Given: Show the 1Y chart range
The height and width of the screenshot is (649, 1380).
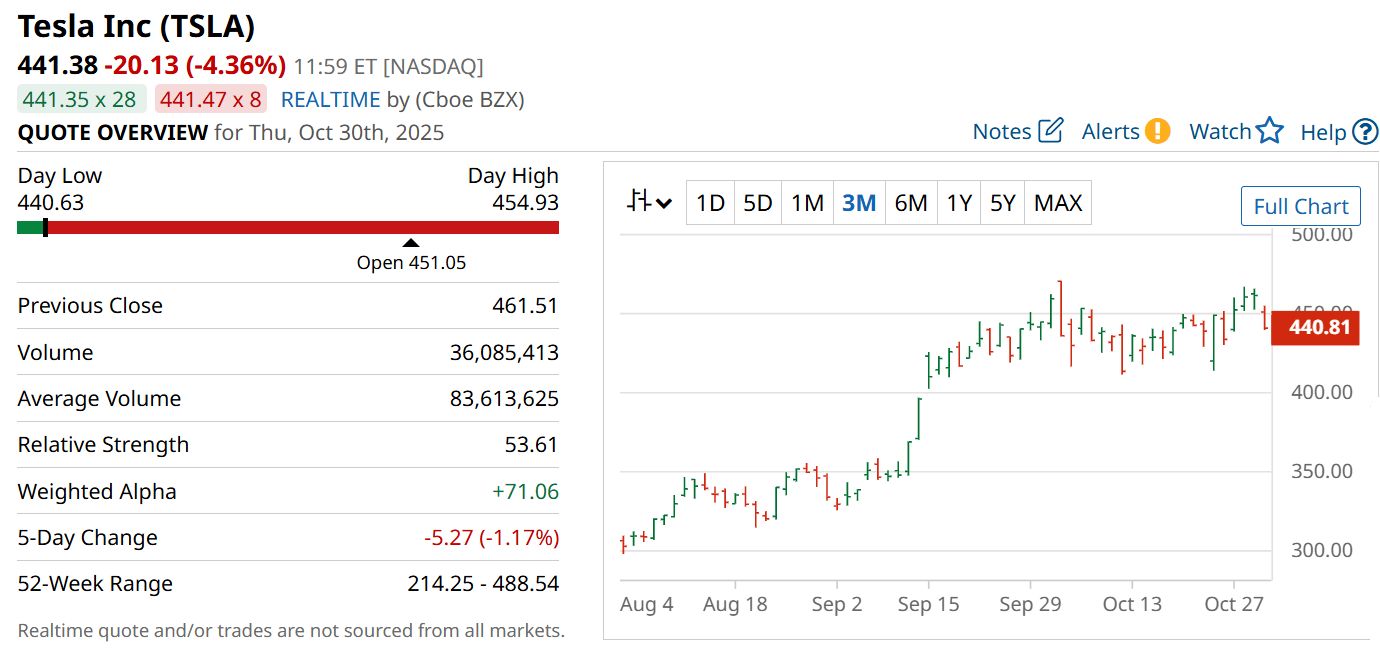Looking at the screenshot, I should 959,203.
